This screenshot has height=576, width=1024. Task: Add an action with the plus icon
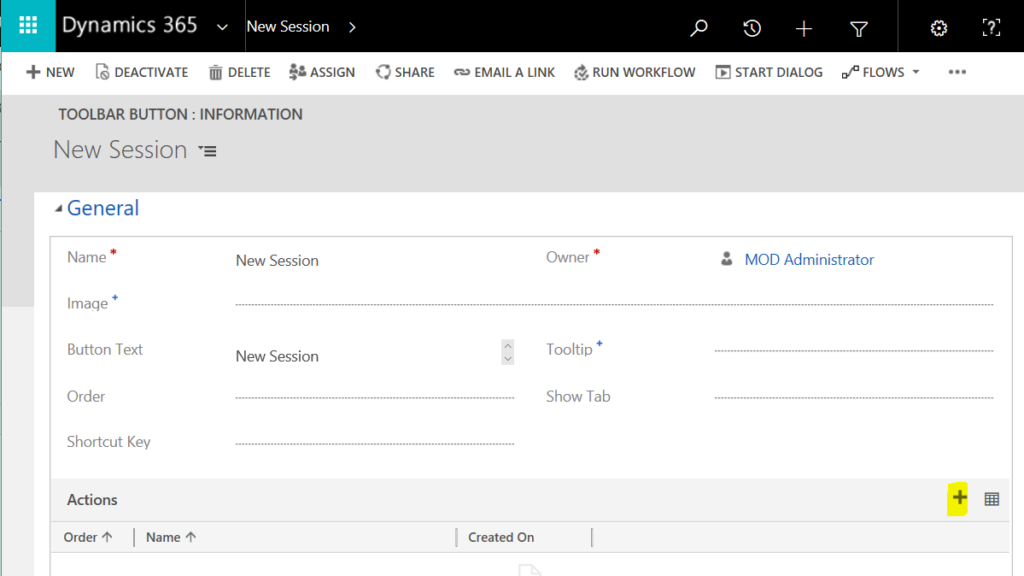tap(959, 498)
